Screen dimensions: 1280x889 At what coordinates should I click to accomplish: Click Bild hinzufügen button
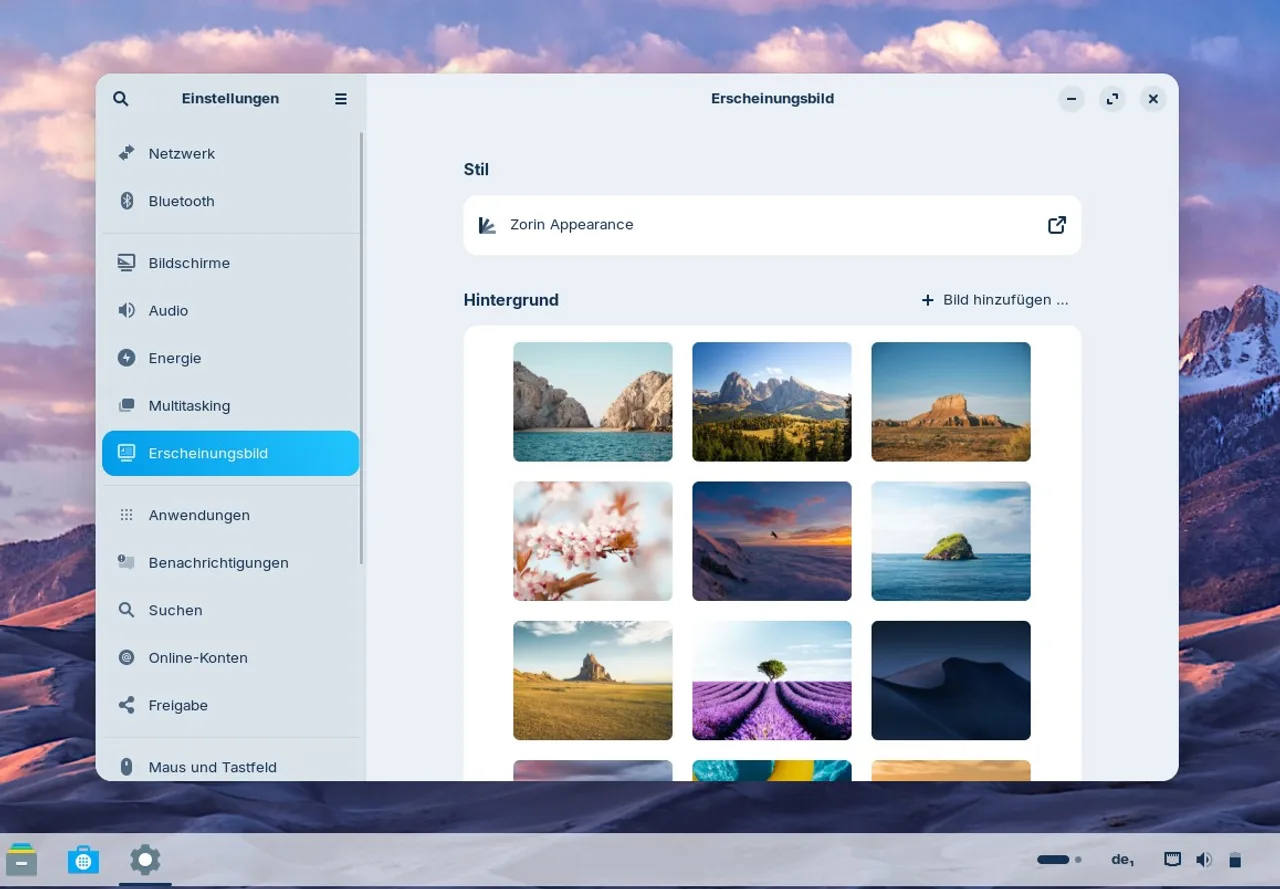[995, 300]
